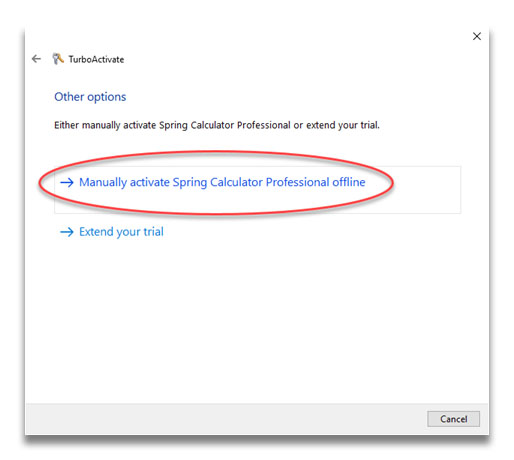Click the Other options heading
The width and height of the screenshot is (514, 460).
pos(90,97)
